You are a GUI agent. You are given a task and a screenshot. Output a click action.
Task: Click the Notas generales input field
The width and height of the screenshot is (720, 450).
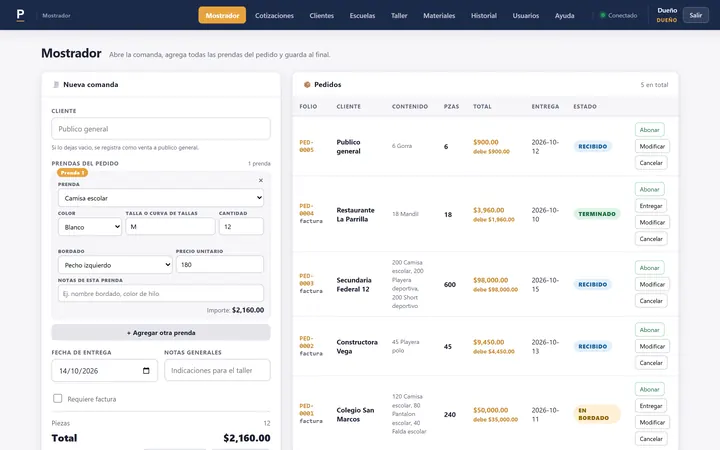(217, 370)
